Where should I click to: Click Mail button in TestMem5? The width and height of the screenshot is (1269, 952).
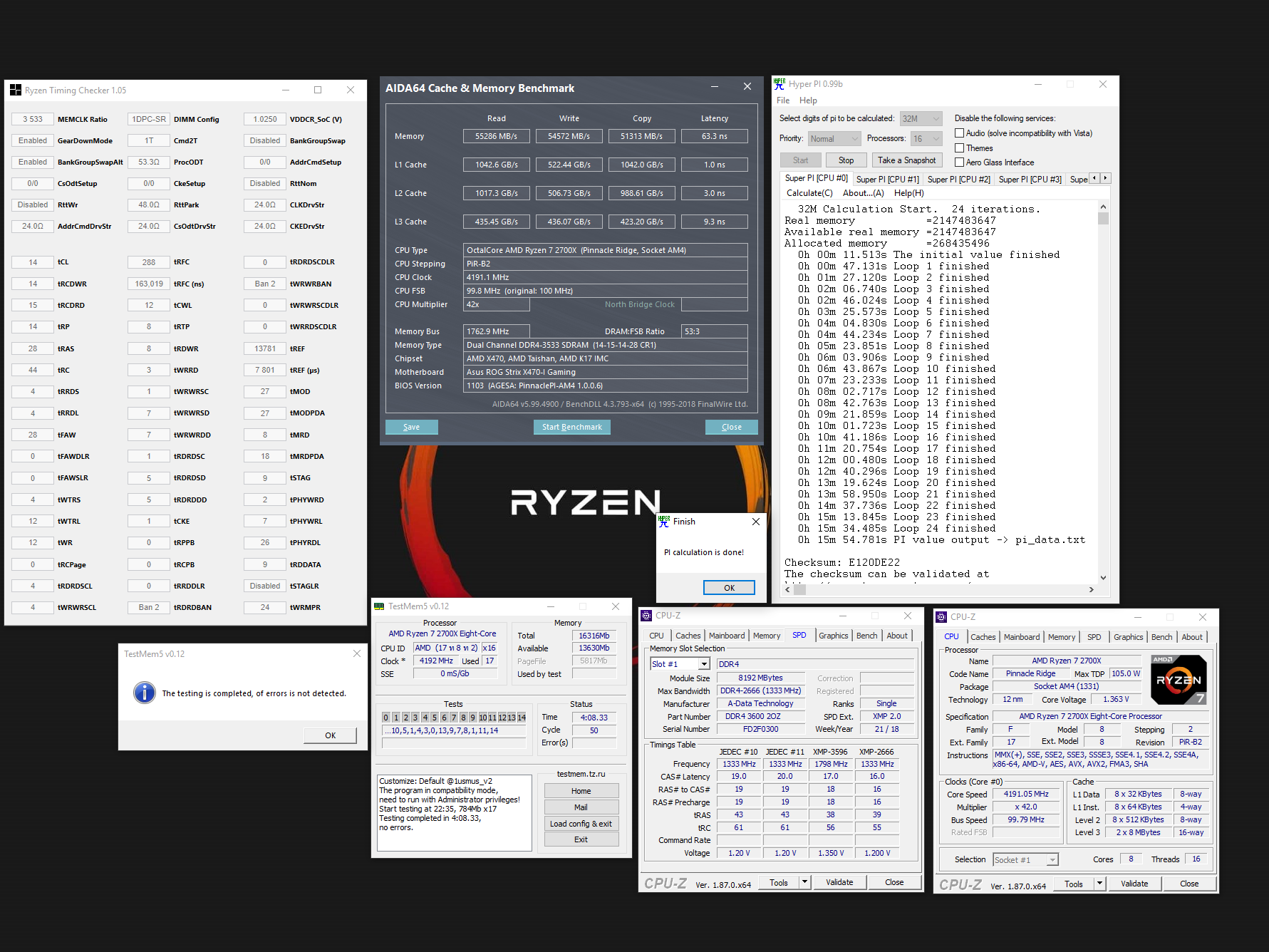[581, 807]
